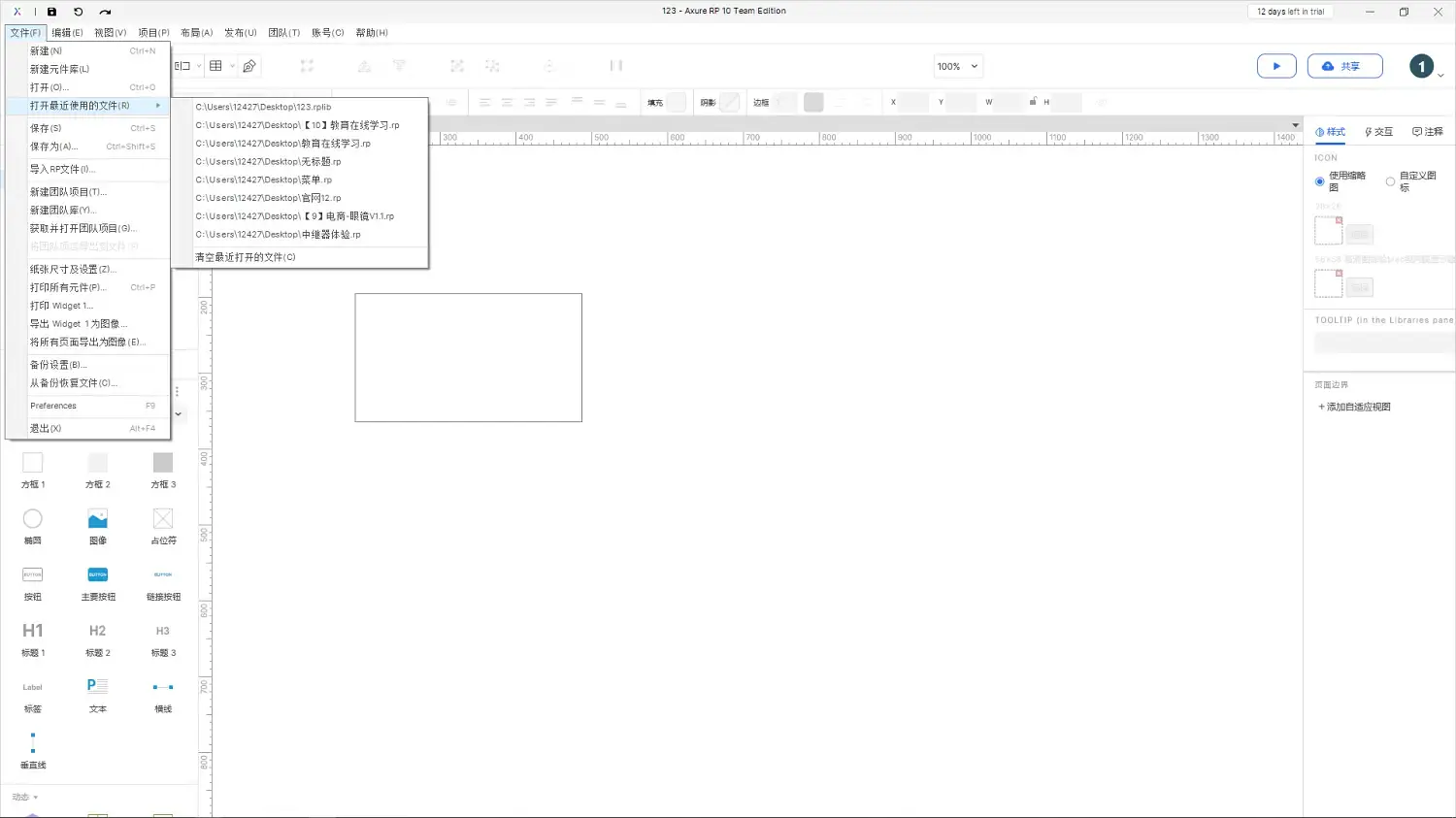1456x818 pixels.
Task: Click the 共享 share button
Action: tap(1344, 66)
